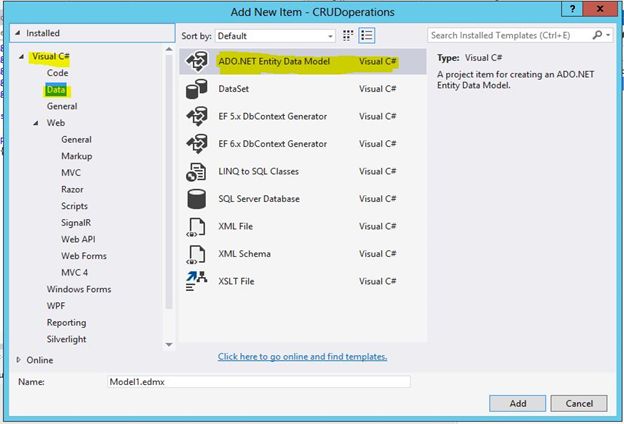Collapse the Visual C# tree node
Image resolution: width=624 pixels, height=424 pixels.
(x=22, y=56)
